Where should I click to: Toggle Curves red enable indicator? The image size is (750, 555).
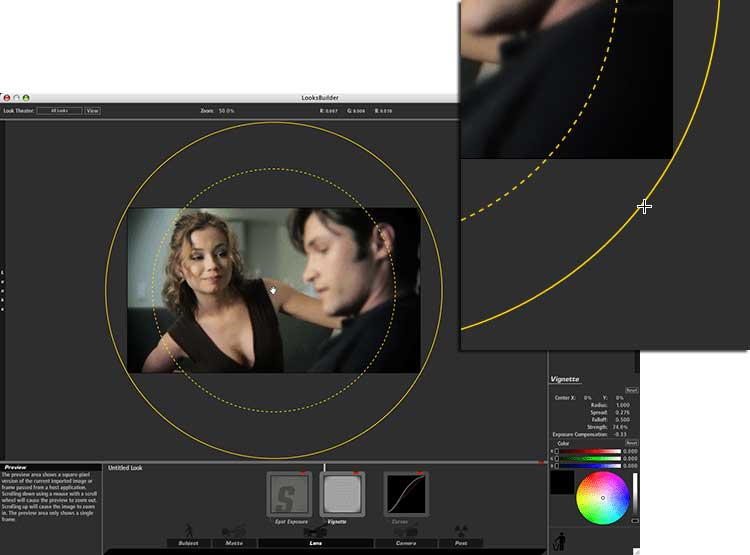coord(420,473)
